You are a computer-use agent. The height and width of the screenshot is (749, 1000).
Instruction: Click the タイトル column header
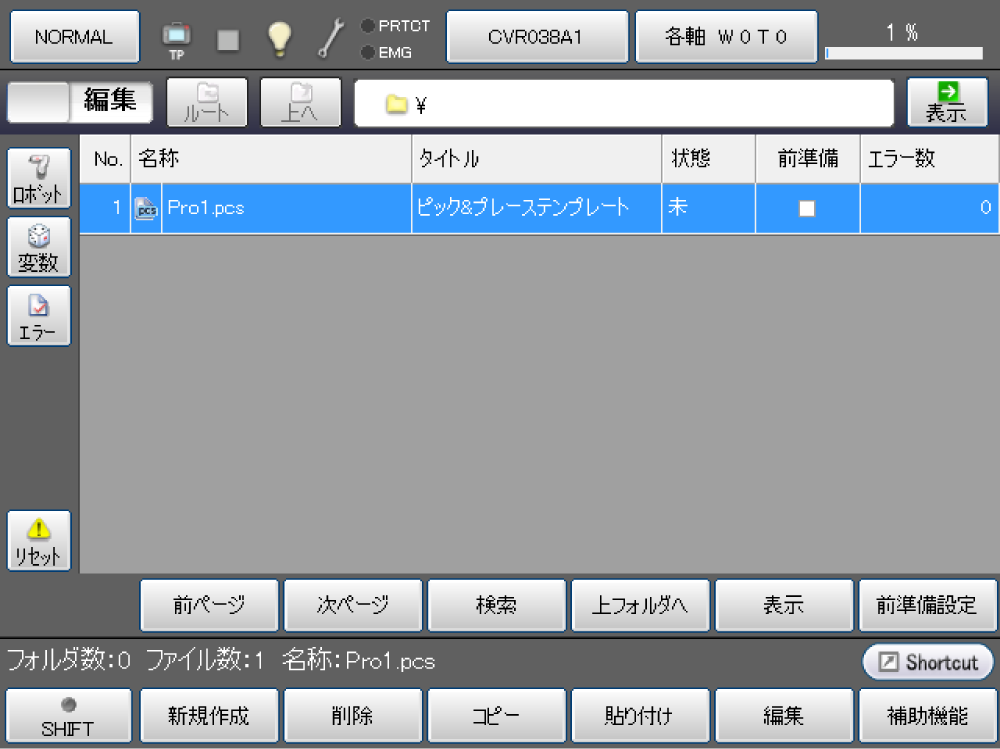pos(535,159)
